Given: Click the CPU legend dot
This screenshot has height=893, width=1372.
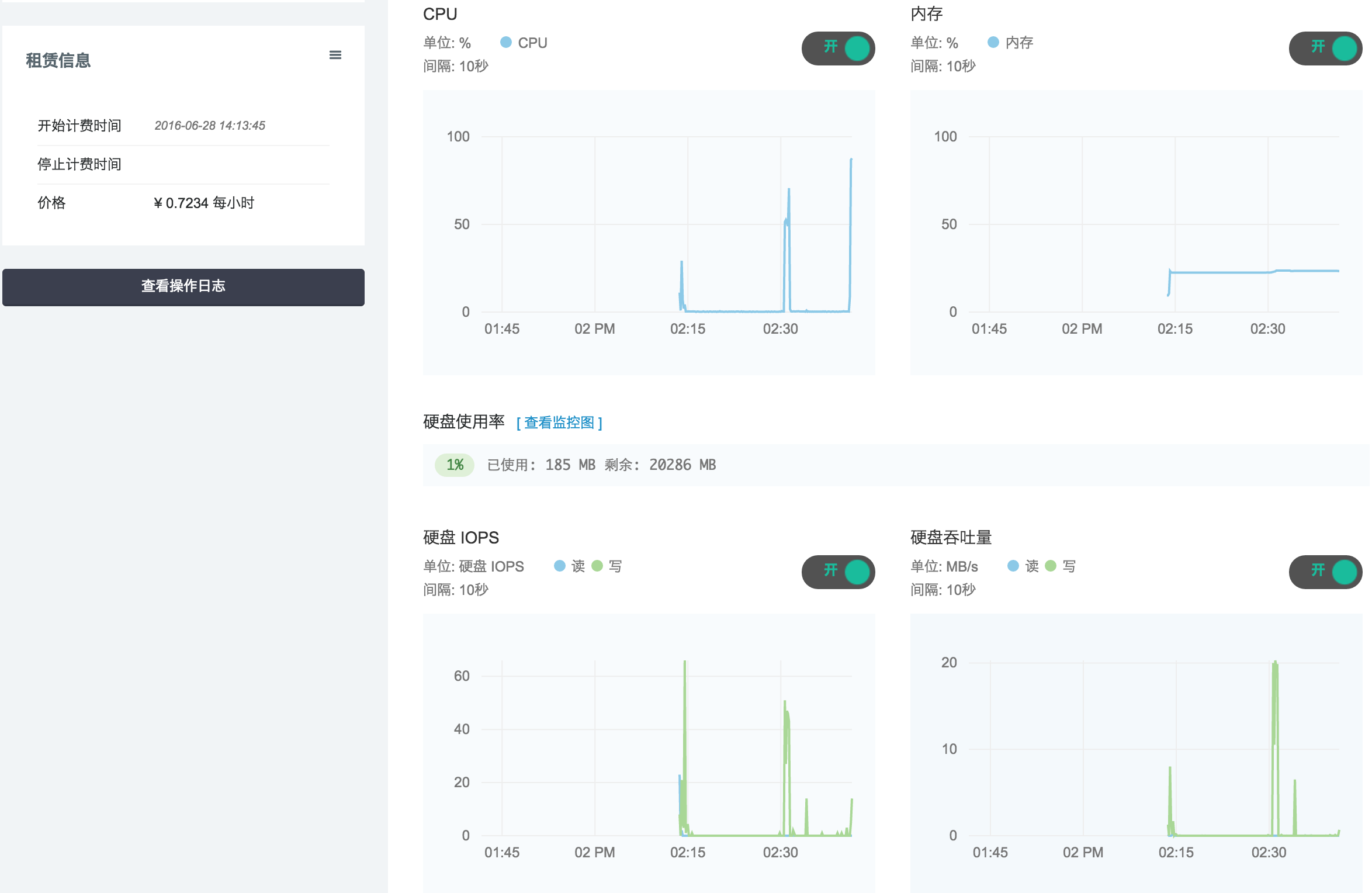Looking at the screenshot, I should 506,43.
